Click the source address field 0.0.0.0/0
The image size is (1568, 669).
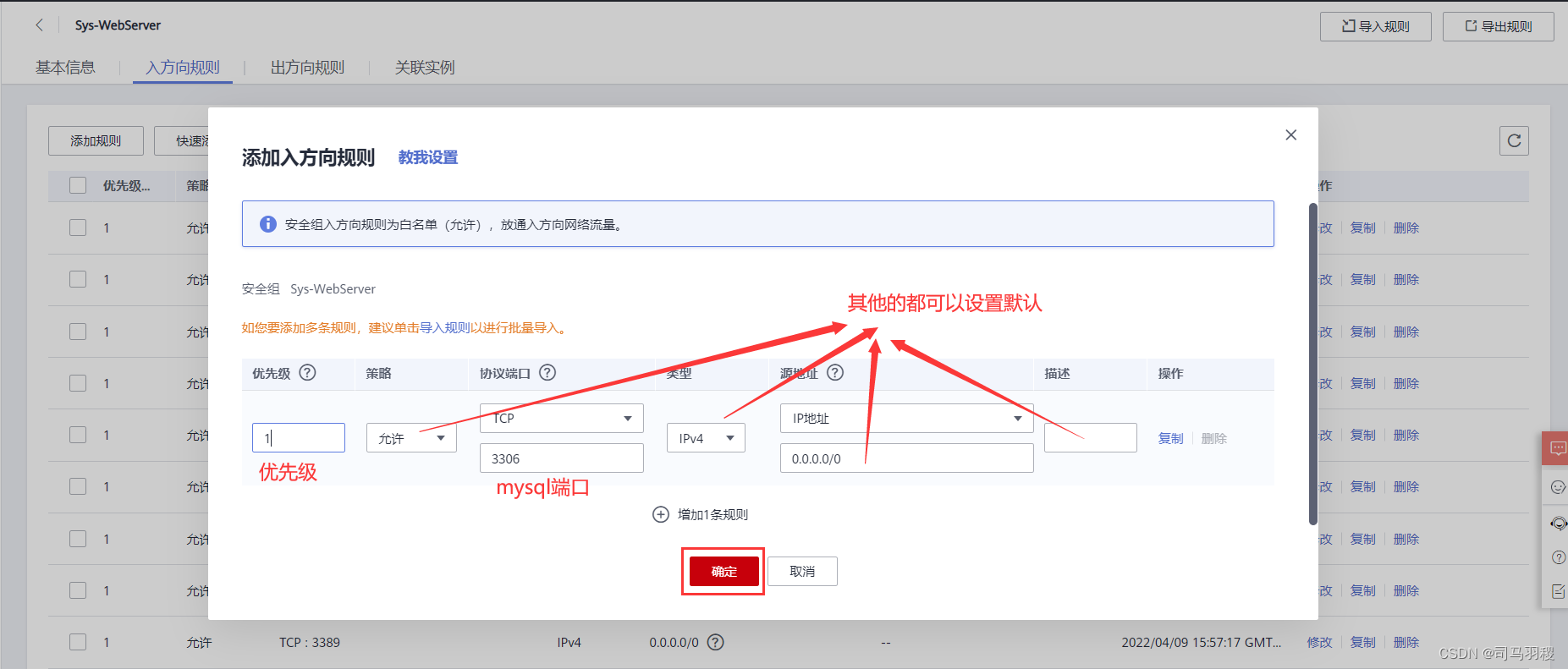click(906, 458)
